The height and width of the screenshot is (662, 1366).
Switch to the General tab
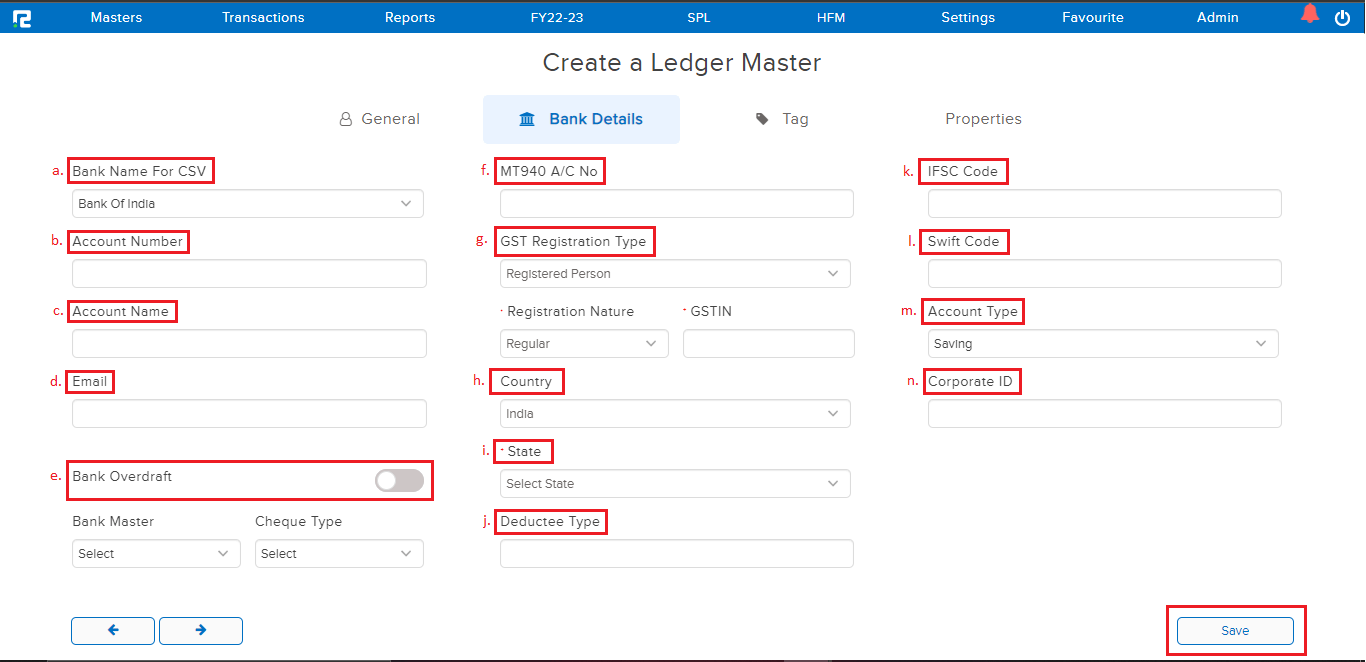click(x=380, y=119)
